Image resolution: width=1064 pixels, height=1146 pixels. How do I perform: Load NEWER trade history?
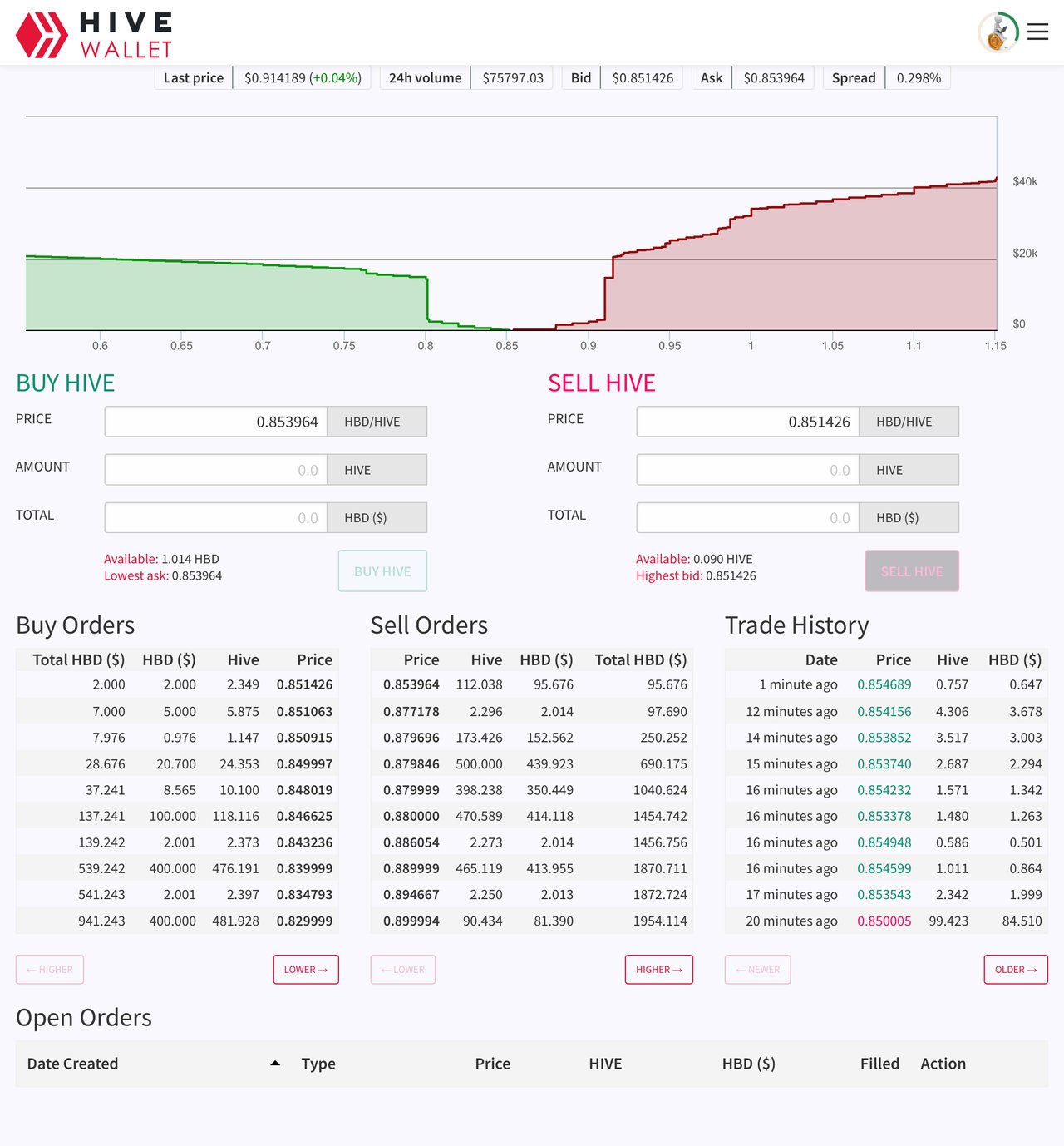point(758,970)
